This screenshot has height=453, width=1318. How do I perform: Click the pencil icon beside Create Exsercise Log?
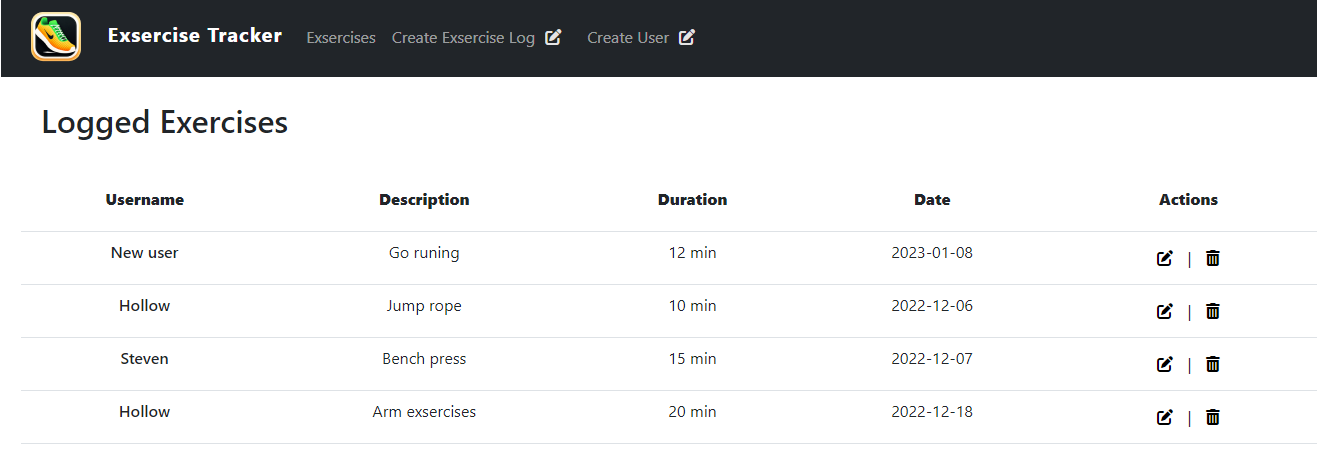click(x=553, y=37)
